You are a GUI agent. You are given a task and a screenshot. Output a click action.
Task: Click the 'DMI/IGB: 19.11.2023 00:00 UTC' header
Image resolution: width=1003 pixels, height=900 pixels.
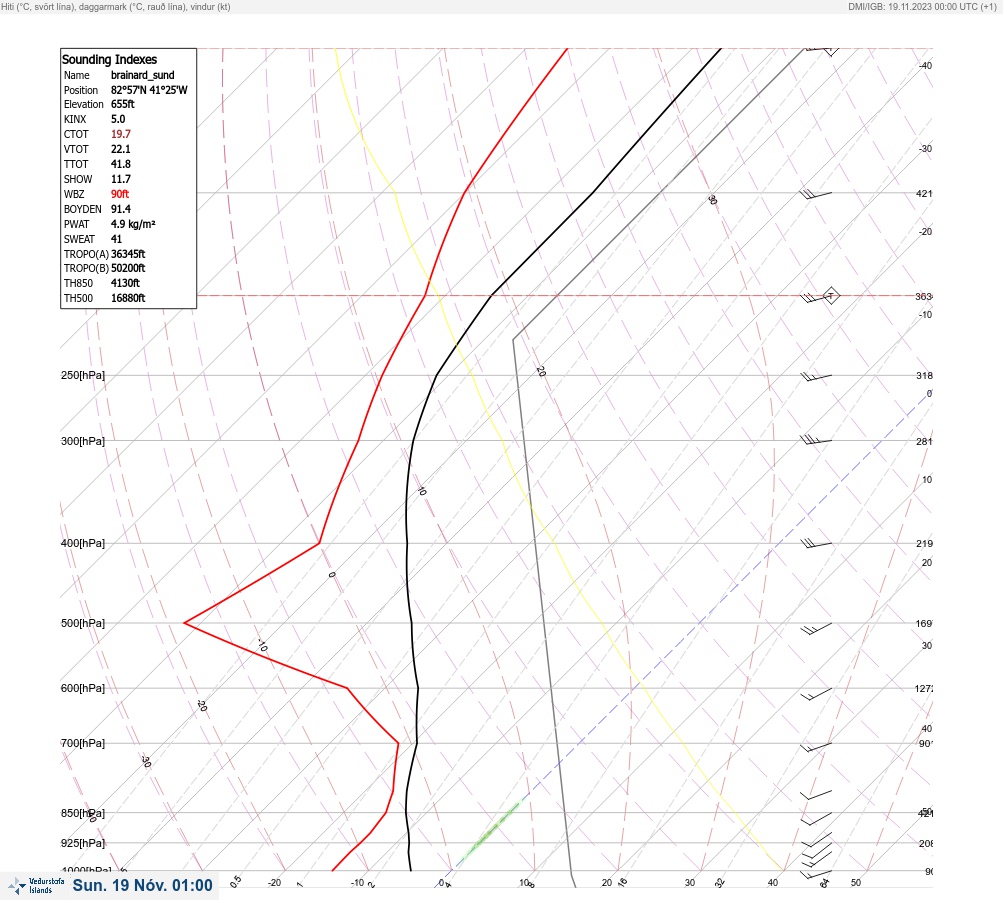point(922,7)
